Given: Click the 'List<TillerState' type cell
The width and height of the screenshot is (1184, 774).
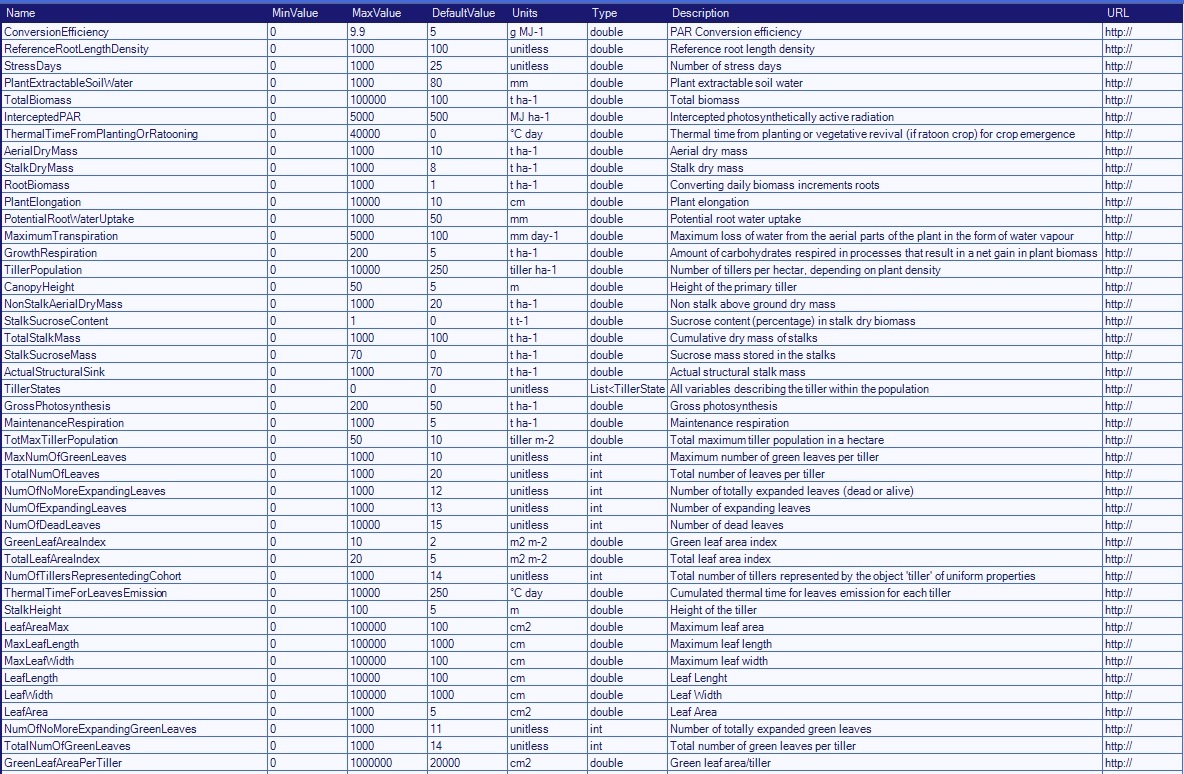Looking at the screenshot, I should point(627,389).
